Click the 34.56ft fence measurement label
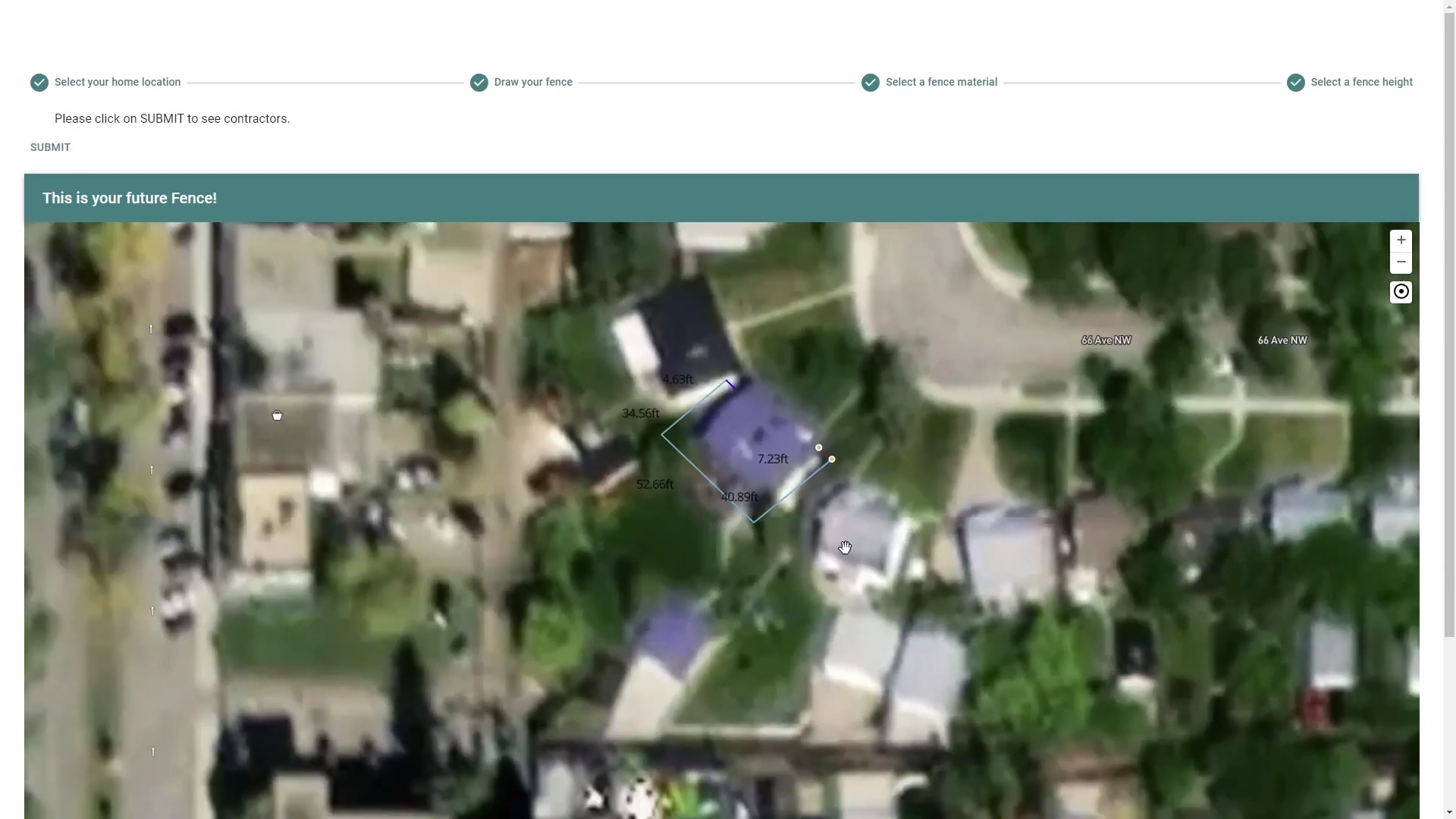This screenshot has width=1456, height=819. click(641, 413)
